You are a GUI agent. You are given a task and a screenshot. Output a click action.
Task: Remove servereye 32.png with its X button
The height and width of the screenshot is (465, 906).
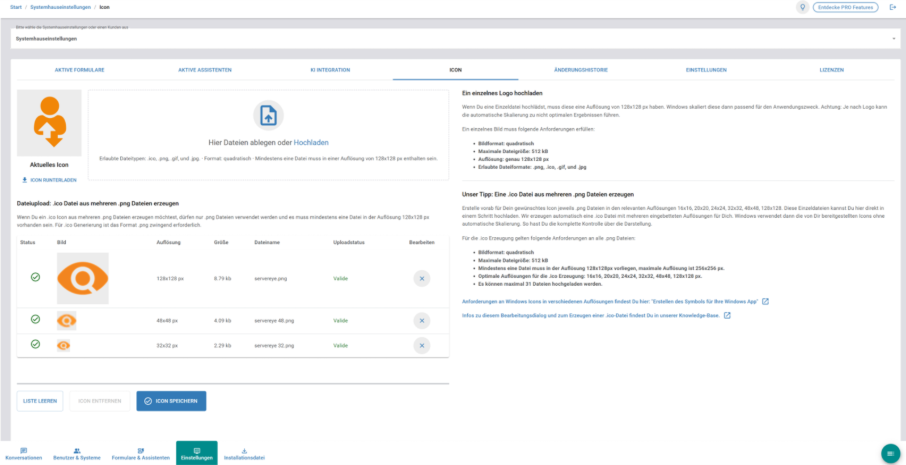pos(422,345)
